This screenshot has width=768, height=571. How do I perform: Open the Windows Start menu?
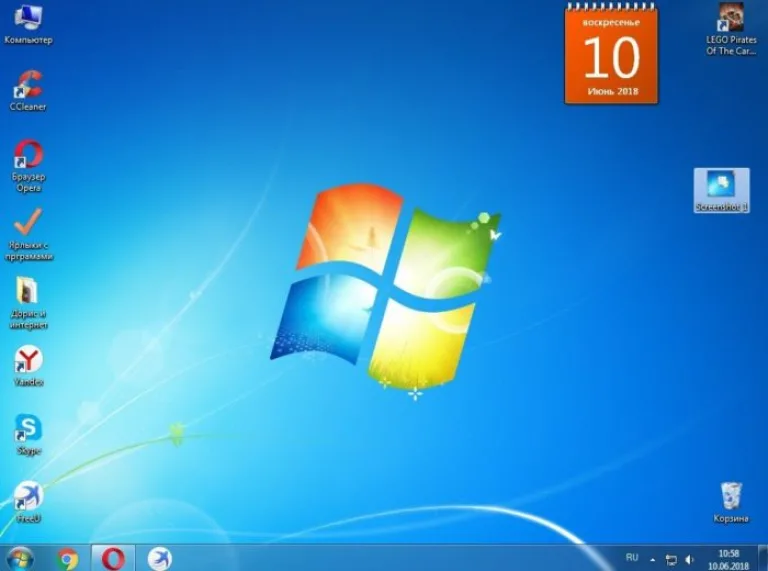20,559
